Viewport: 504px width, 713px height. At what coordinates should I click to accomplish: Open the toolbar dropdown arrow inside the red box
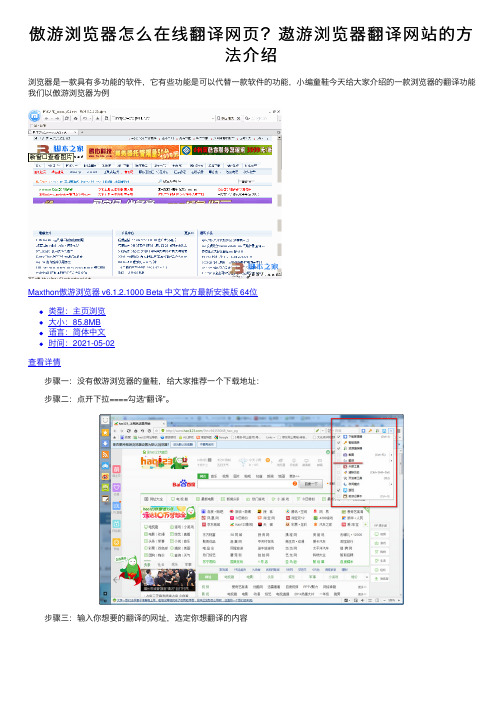click(x=391, y=430)
